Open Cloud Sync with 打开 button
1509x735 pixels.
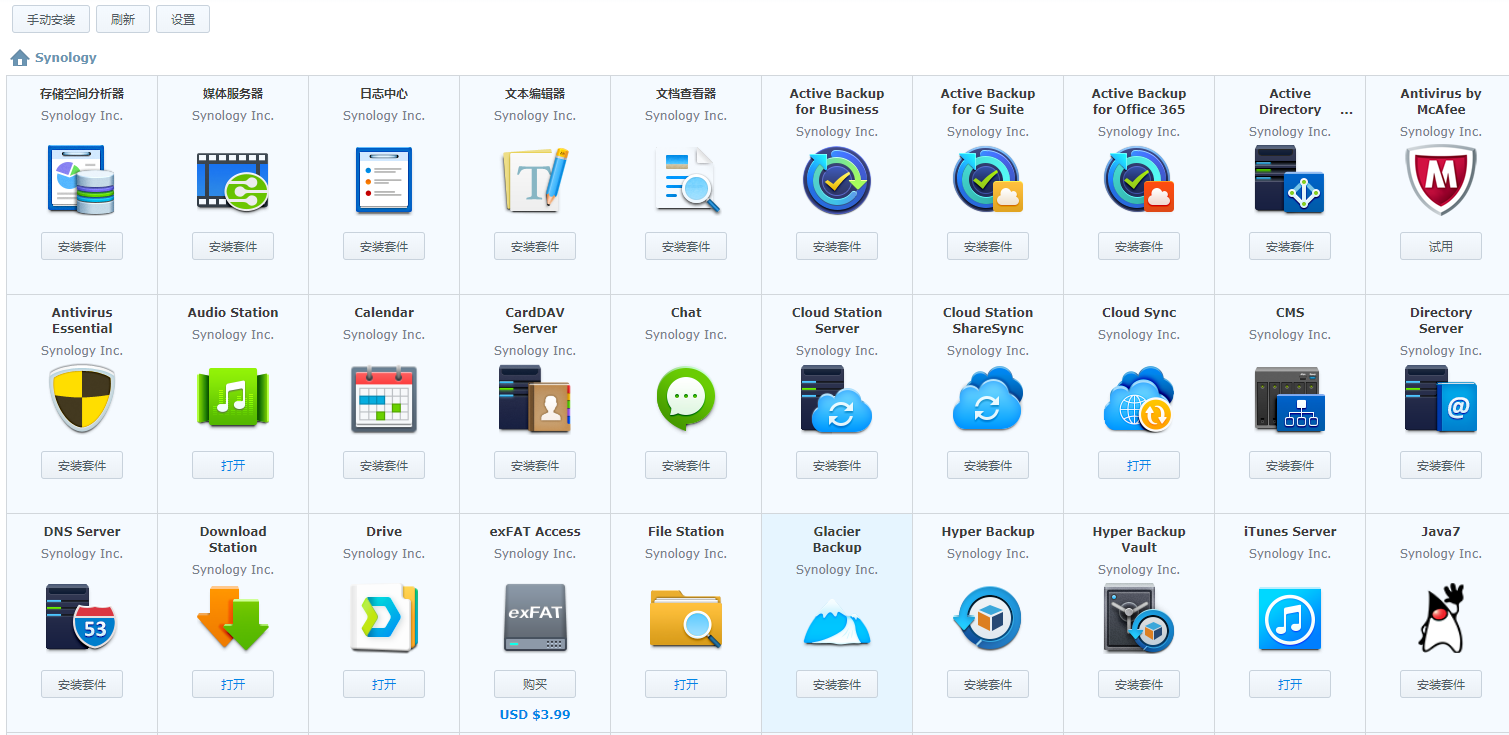click(x=1139, y=465)
